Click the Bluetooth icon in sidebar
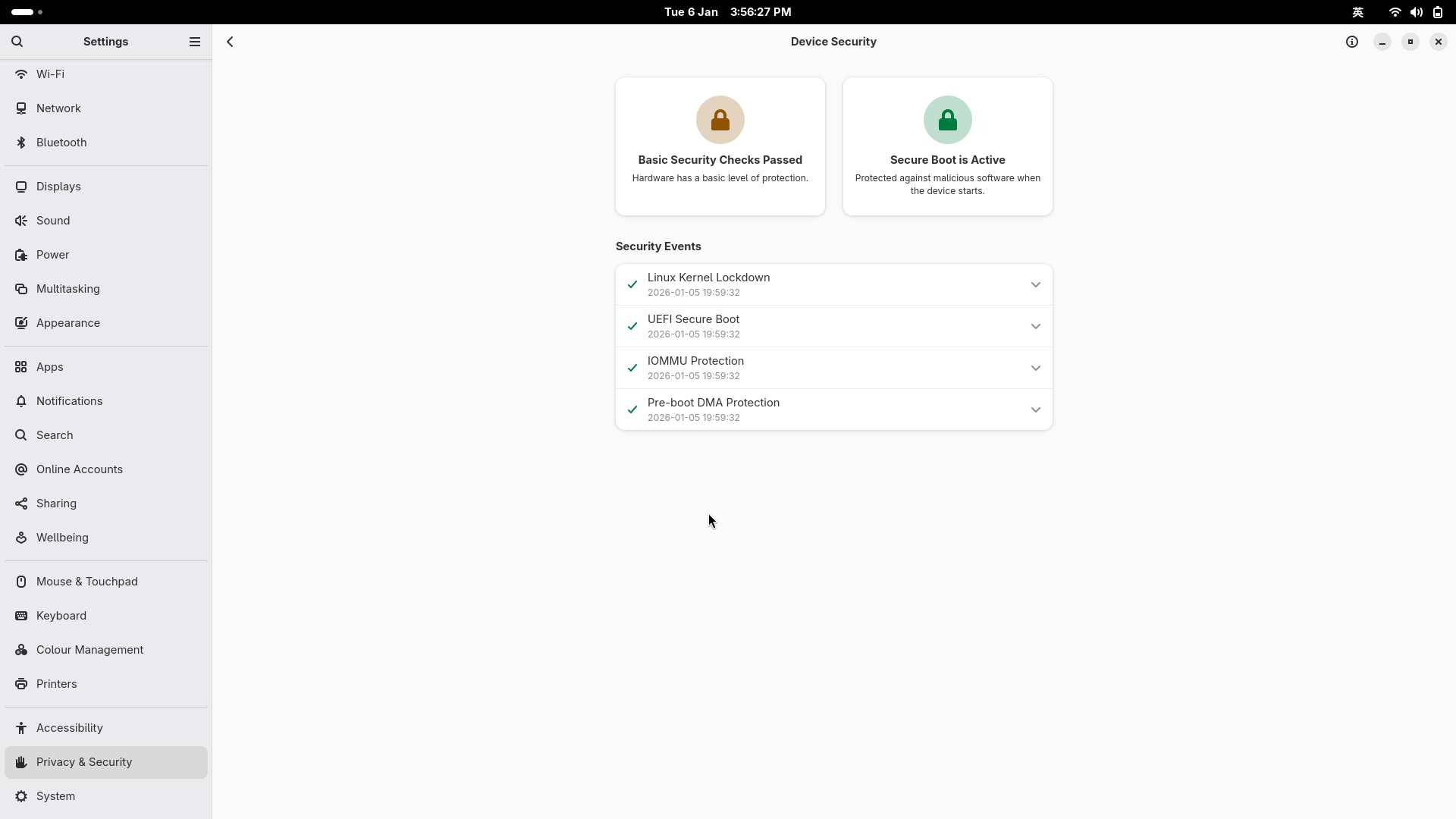Screen dimensions: 1456x819 21,143
